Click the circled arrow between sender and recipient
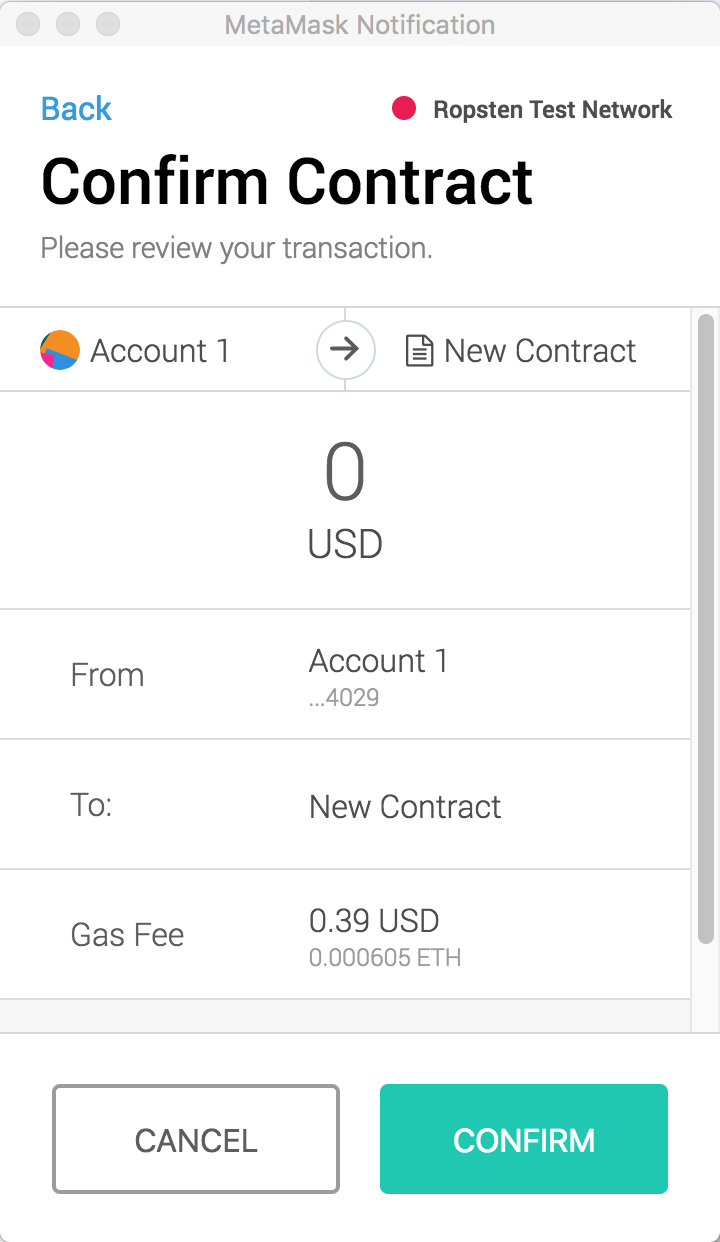Screen dimensions: 720x1242 click(345, 350)
